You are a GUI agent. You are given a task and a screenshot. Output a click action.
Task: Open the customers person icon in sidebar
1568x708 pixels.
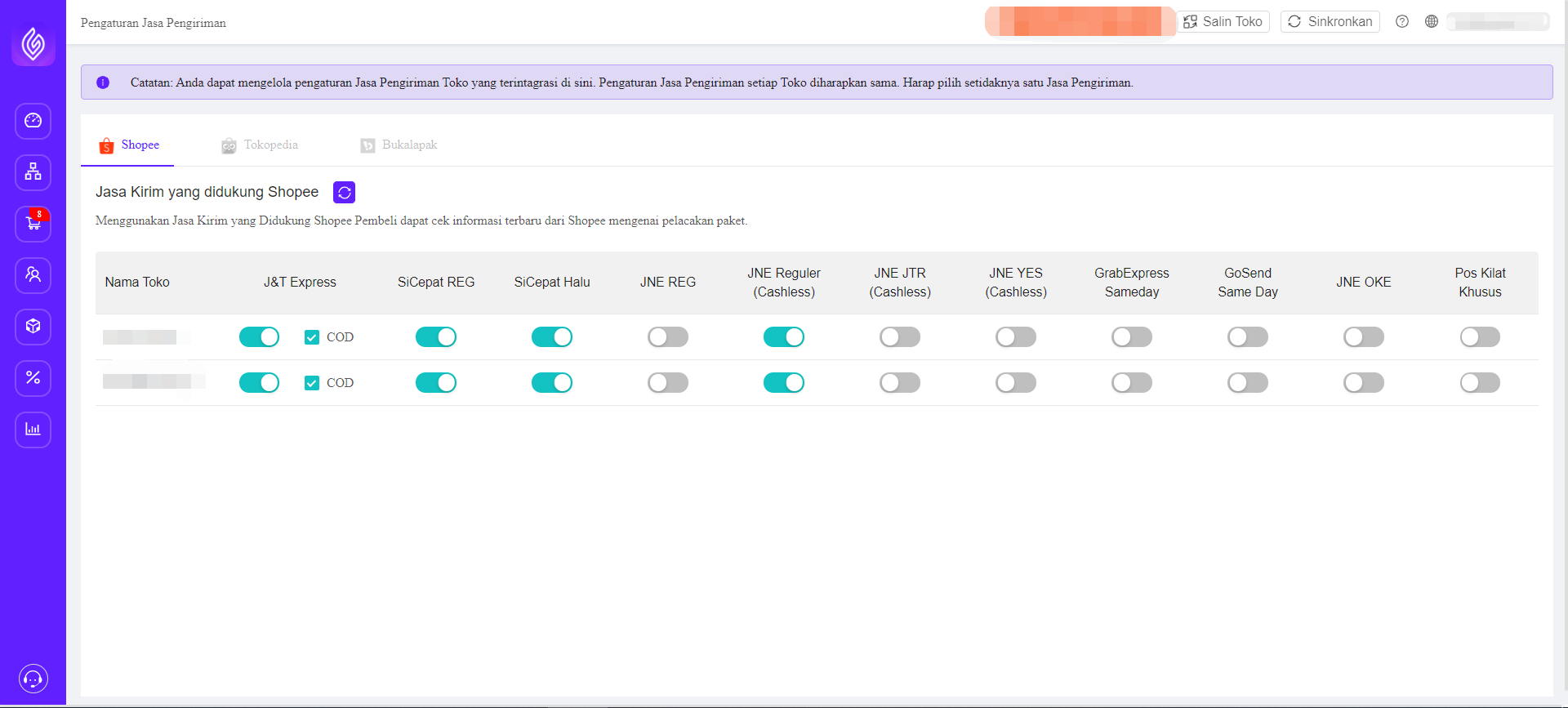33,275
